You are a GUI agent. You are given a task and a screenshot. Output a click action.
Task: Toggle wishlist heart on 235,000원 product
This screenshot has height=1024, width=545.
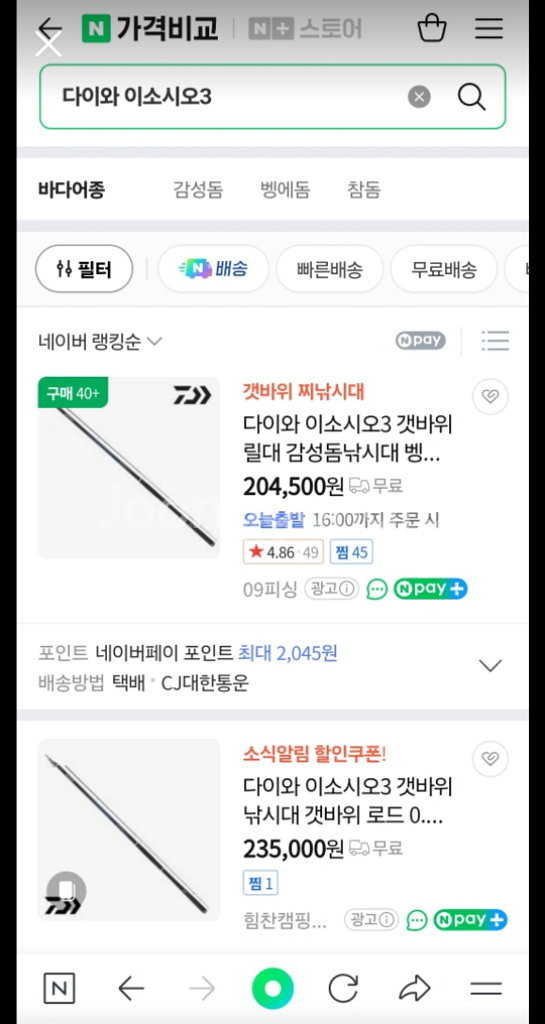click(x=490, y=758)
